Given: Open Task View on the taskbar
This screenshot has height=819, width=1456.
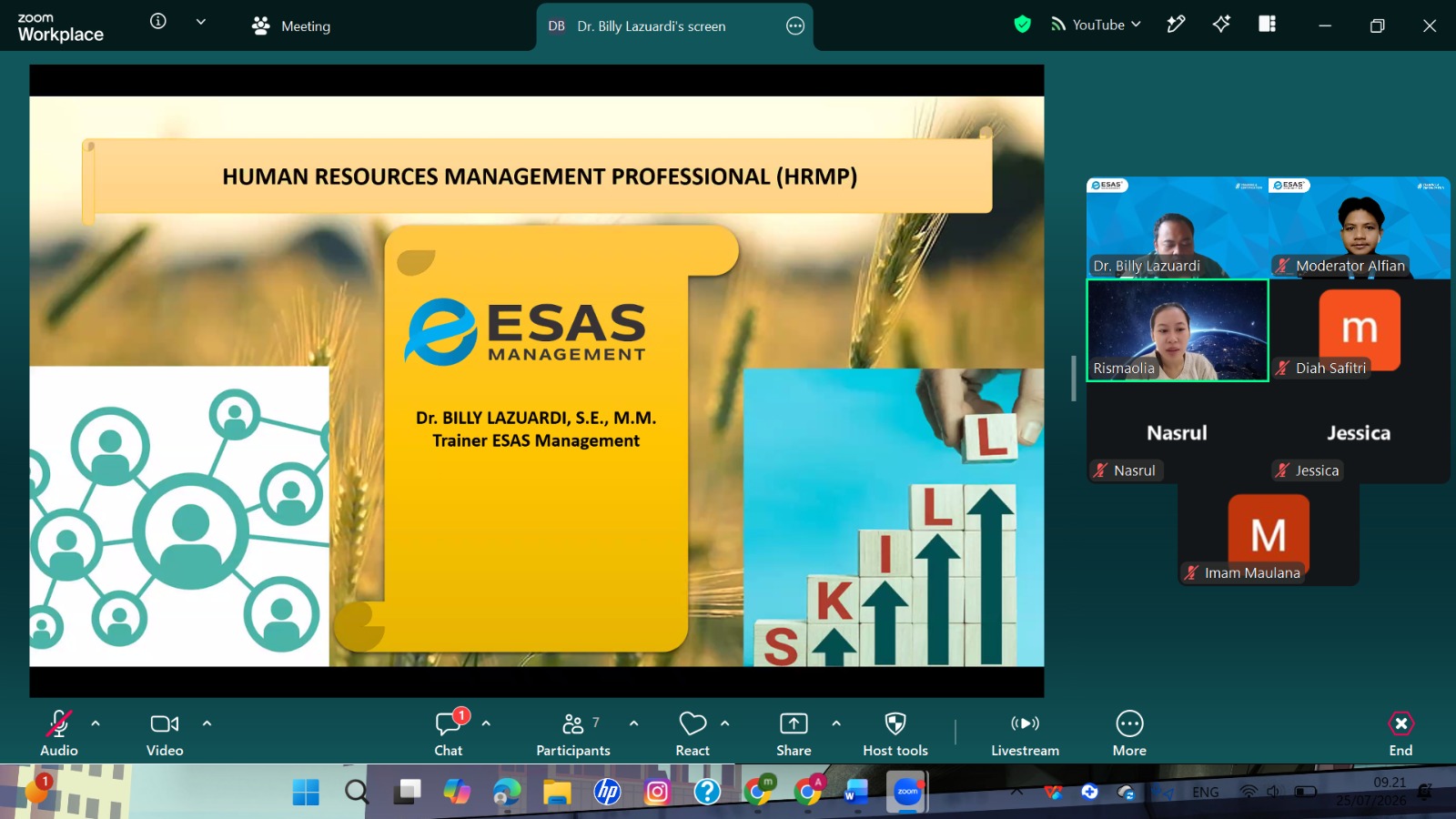Looking at the screenshot, I should (407, 792).
